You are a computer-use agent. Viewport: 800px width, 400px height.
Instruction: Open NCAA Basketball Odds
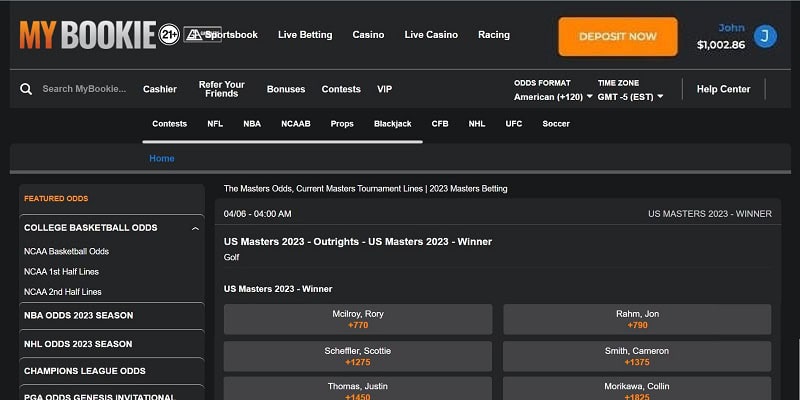tap(66, 252)
